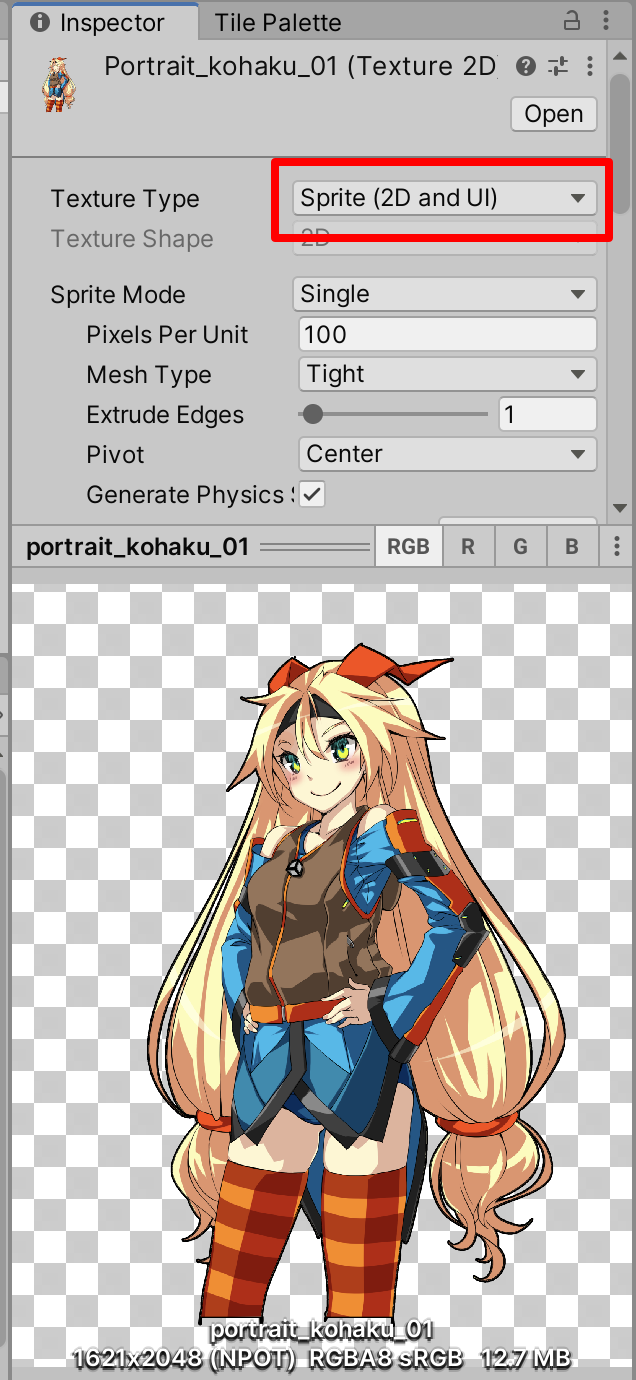Open the Pivot dropdown
636x1380 pixels.
pyautogui.click(x=448, y=454)
